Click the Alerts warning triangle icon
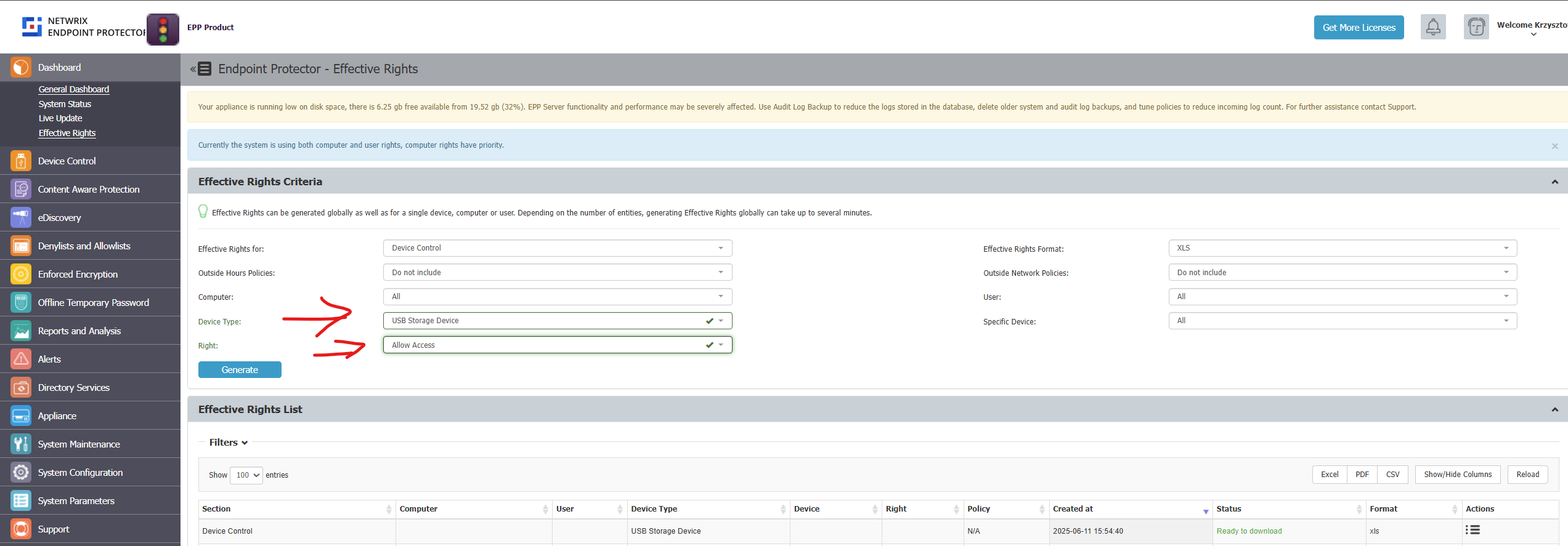 pyautogui.click(x=21, y=359)
